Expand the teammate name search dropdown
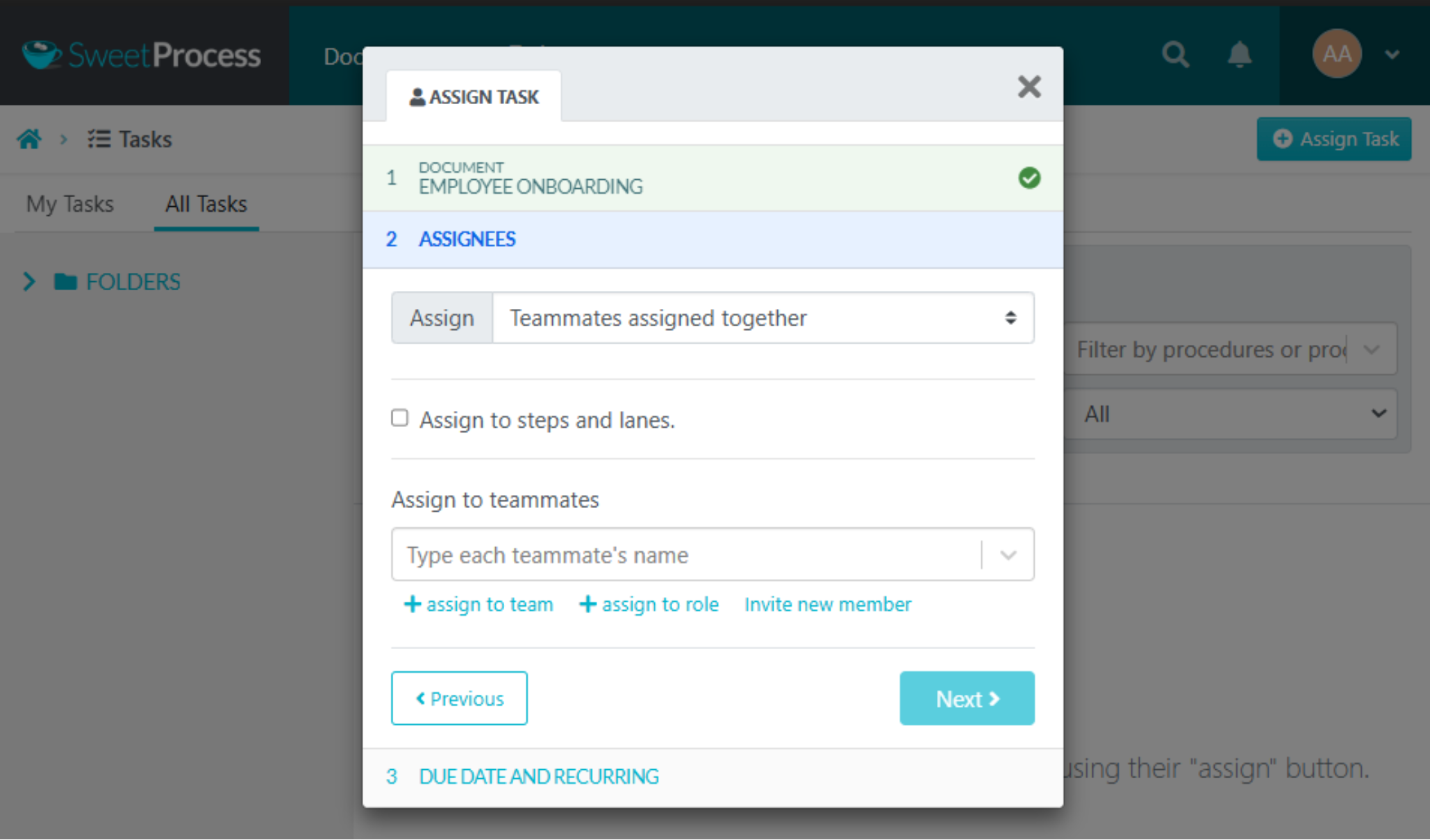The width and height of the screenshot is (1432, 840). (1008, 554)
